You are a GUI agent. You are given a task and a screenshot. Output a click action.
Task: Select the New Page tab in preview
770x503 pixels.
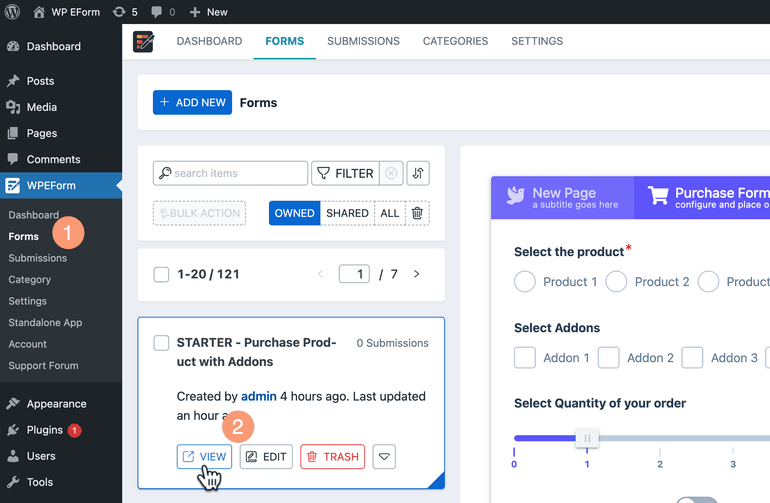(562, 197)
